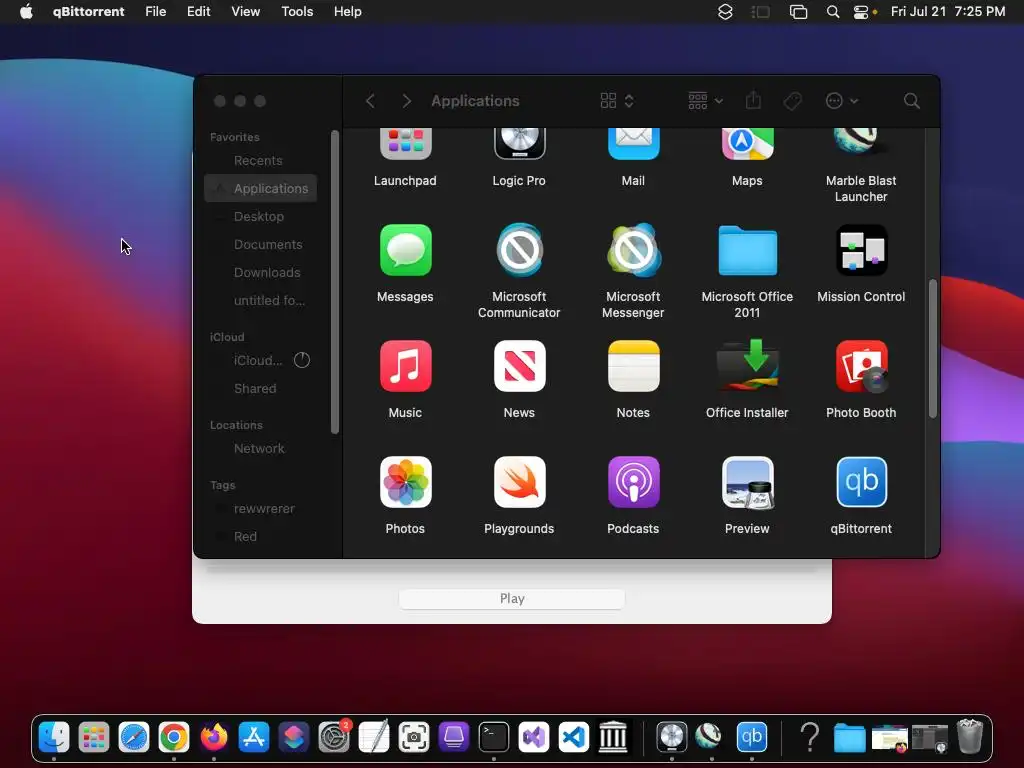Click the Finder sidebar scrollbar
This screenshot has height=768, width=1024.
[x=335, y=282]
